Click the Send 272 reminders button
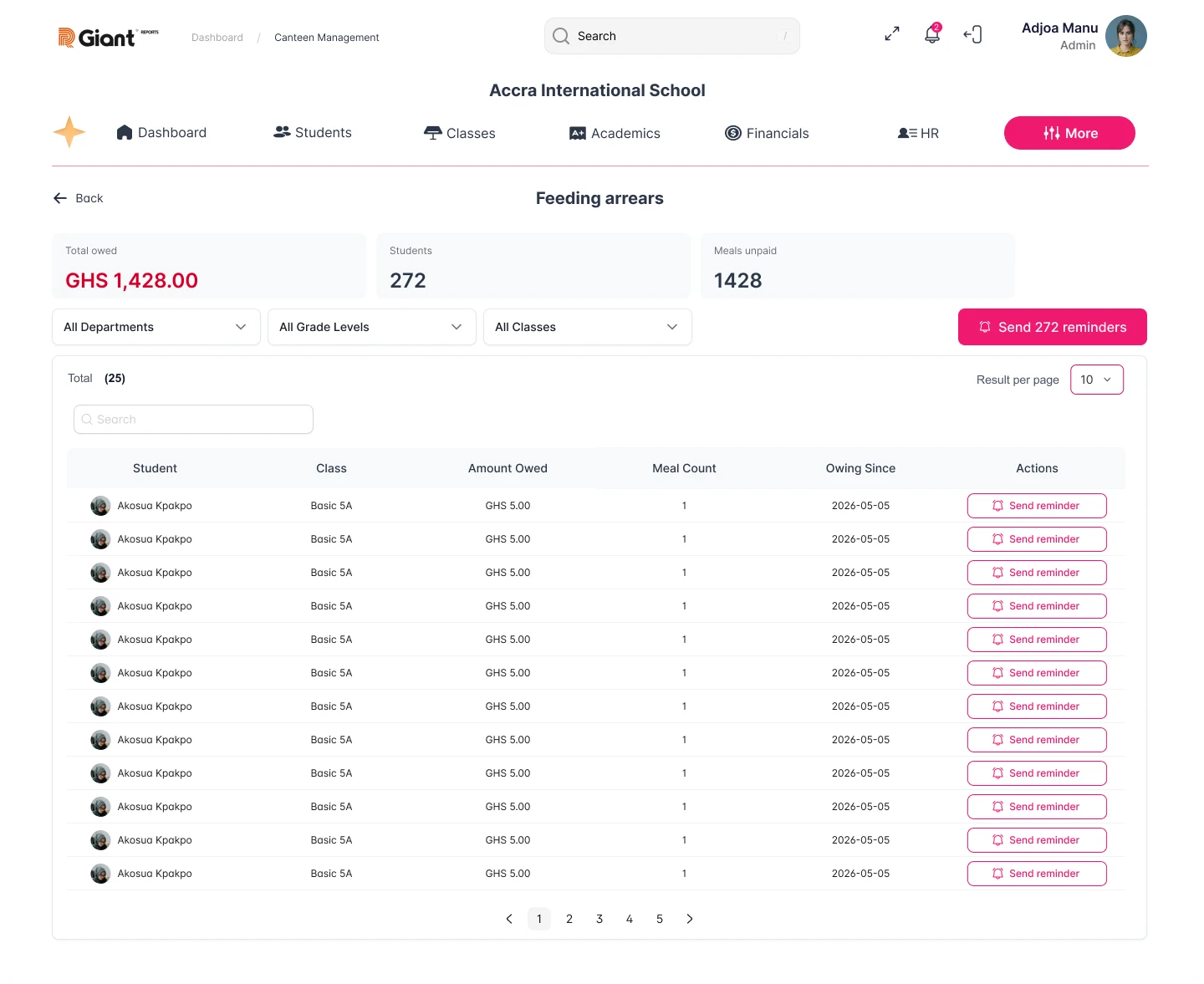 (x=1053, y=327)
